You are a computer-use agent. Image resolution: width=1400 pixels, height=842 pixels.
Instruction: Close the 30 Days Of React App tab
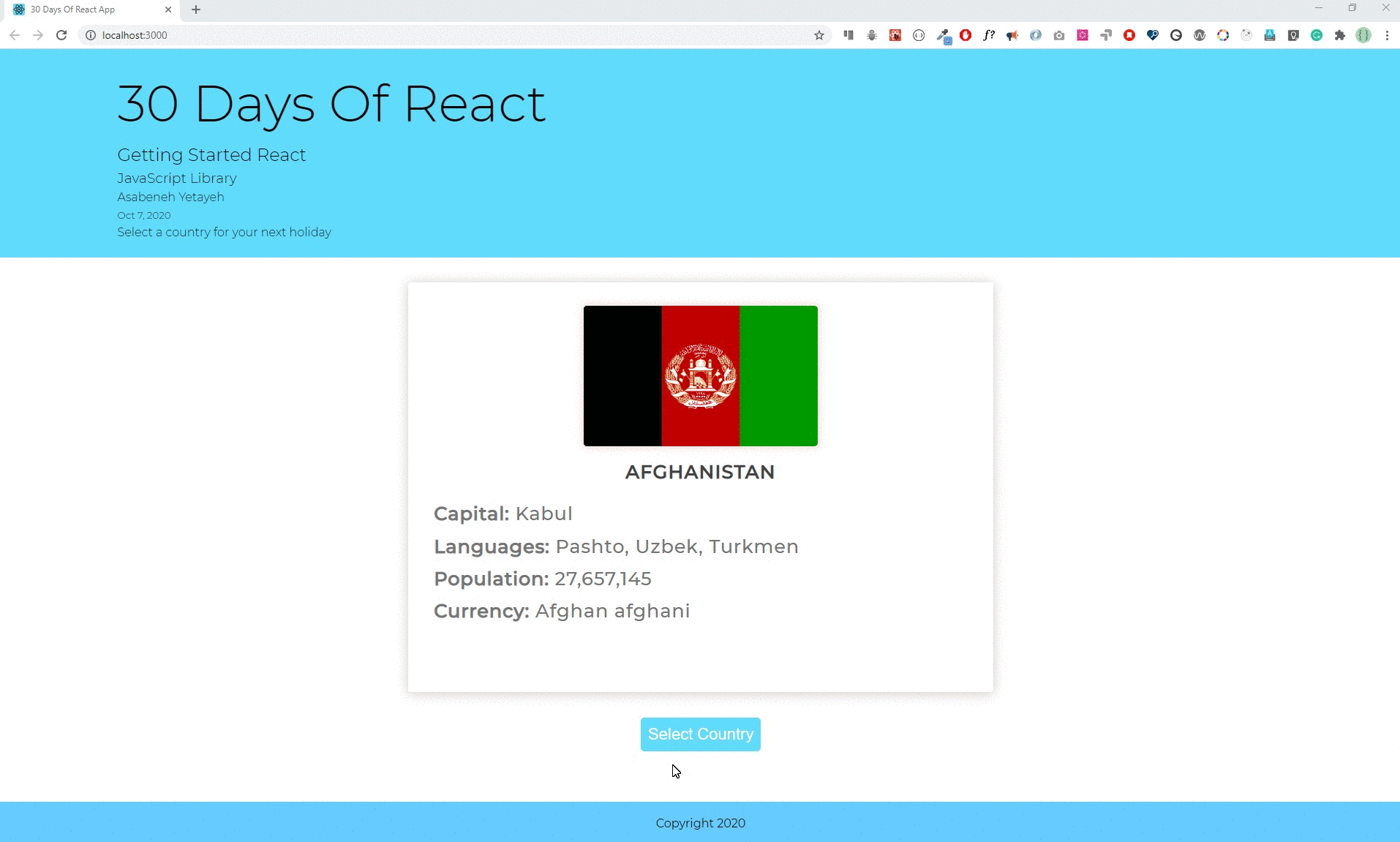168,10
